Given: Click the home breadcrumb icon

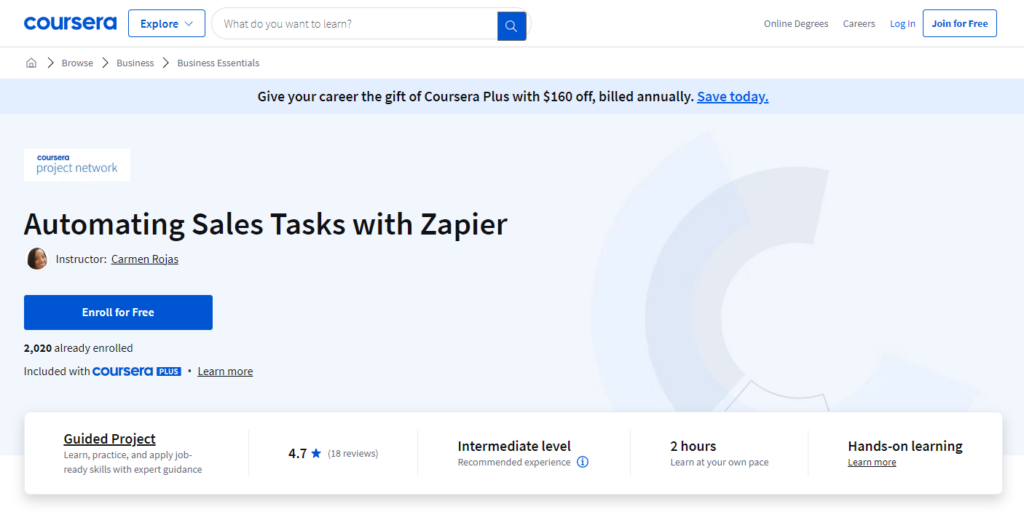Looking at the screenshot, I should (x=31, y=63).
